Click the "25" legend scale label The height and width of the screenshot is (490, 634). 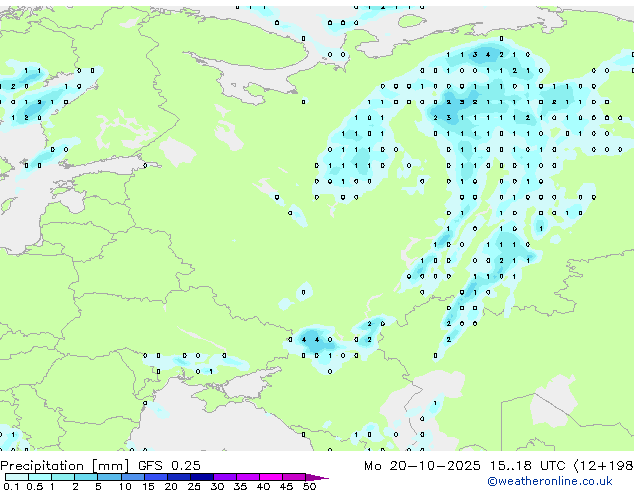tap(194, 486)
